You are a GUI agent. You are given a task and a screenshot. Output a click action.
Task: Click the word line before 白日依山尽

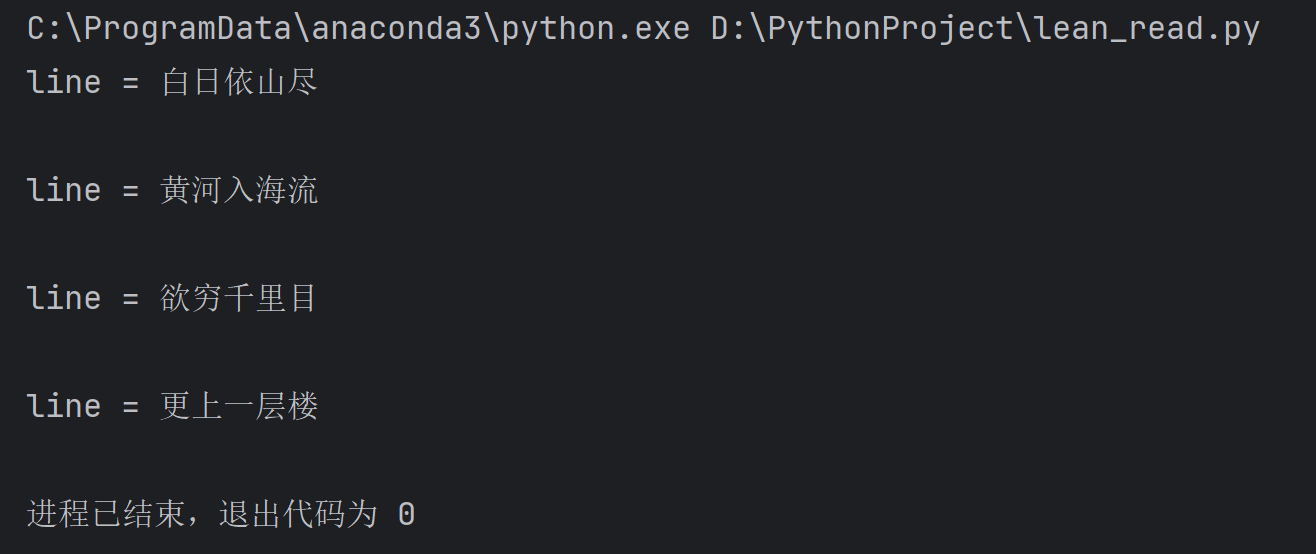pyautogui.click(x=64, y=82)
